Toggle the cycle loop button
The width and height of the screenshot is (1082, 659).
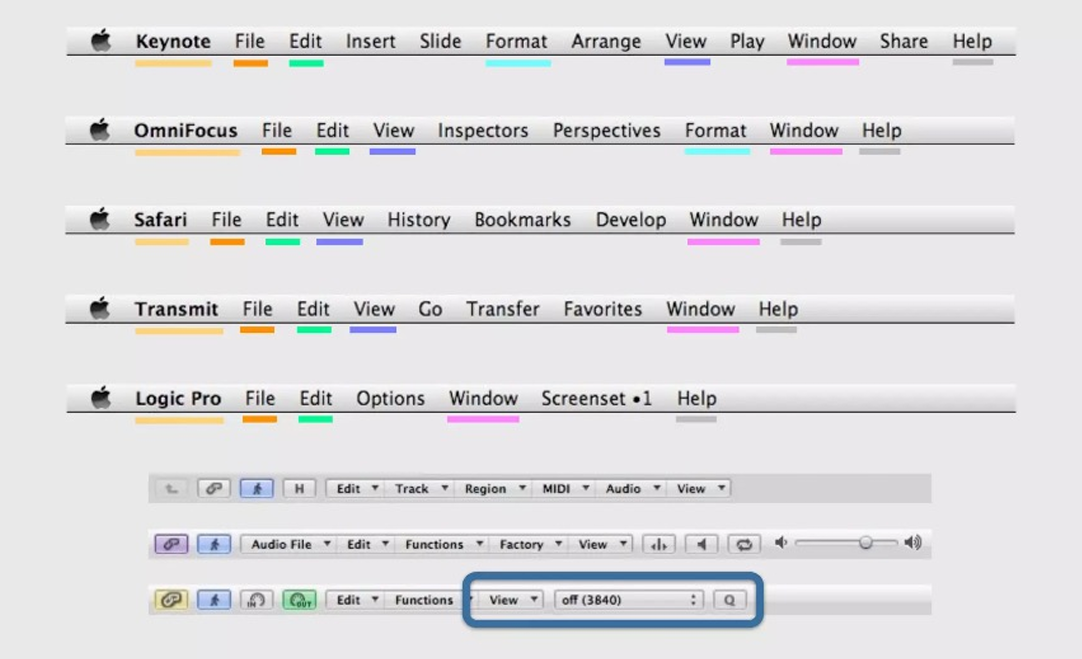click(744, 544)
